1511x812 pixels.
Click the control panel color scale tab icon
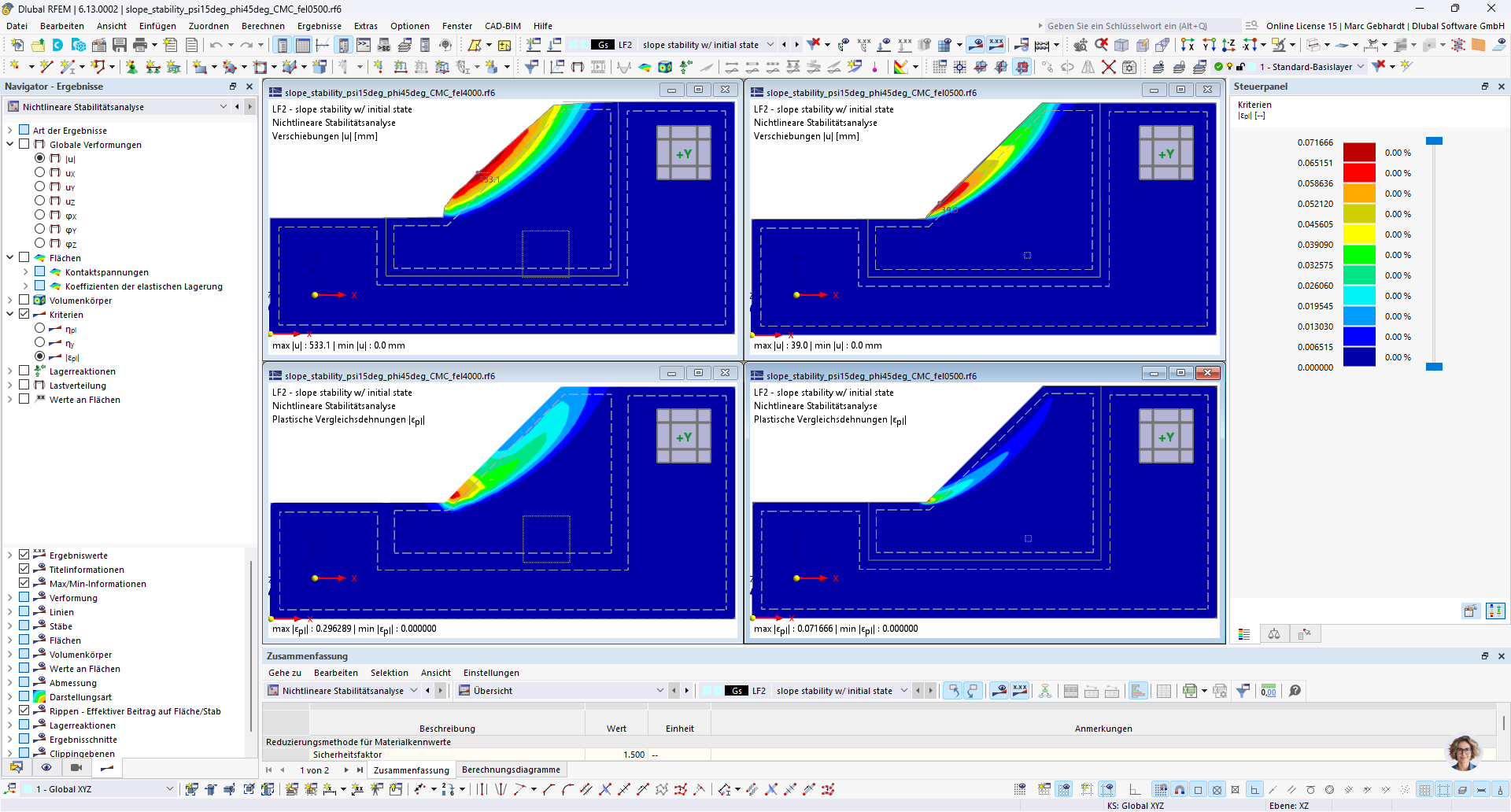1244,634
